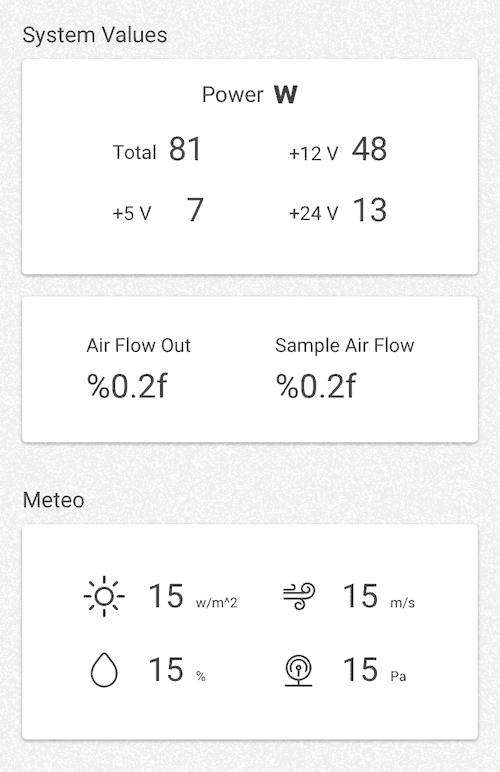Click the System Values section heading
Screen dimensions: 500x772
[95, 35]
